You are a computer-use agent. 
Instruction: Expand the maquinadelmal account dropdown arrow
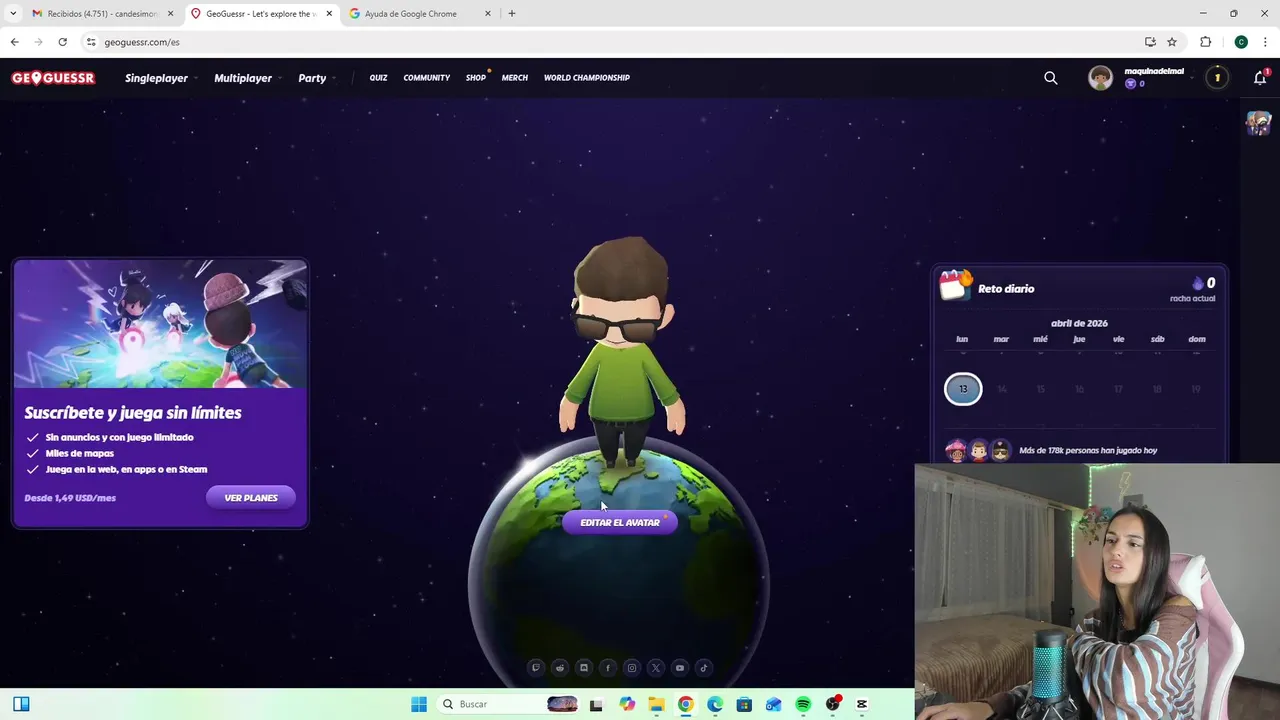click(x=1194, y=78)
